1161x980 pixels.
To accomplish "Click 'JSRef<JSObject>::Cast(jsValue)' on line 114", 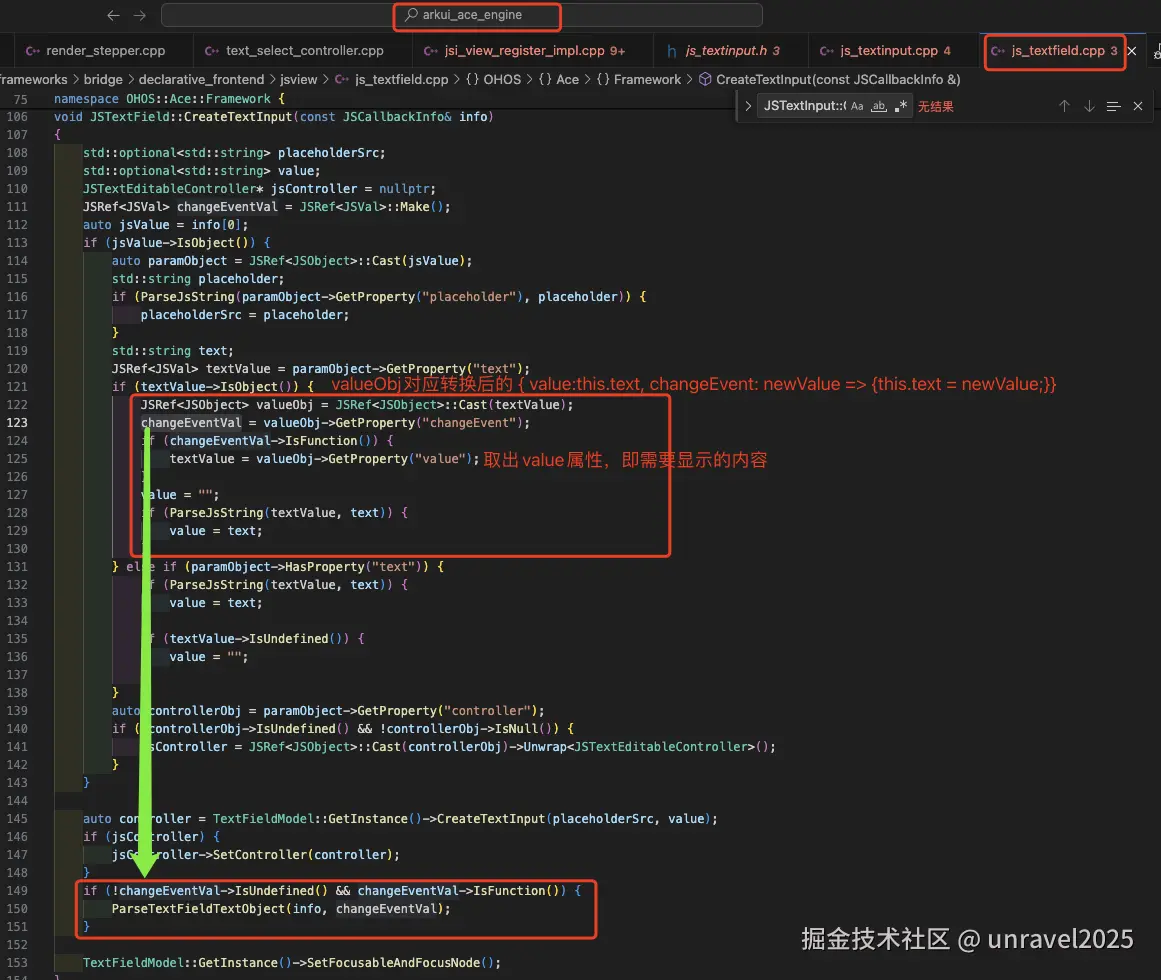I will pos(357,261).
